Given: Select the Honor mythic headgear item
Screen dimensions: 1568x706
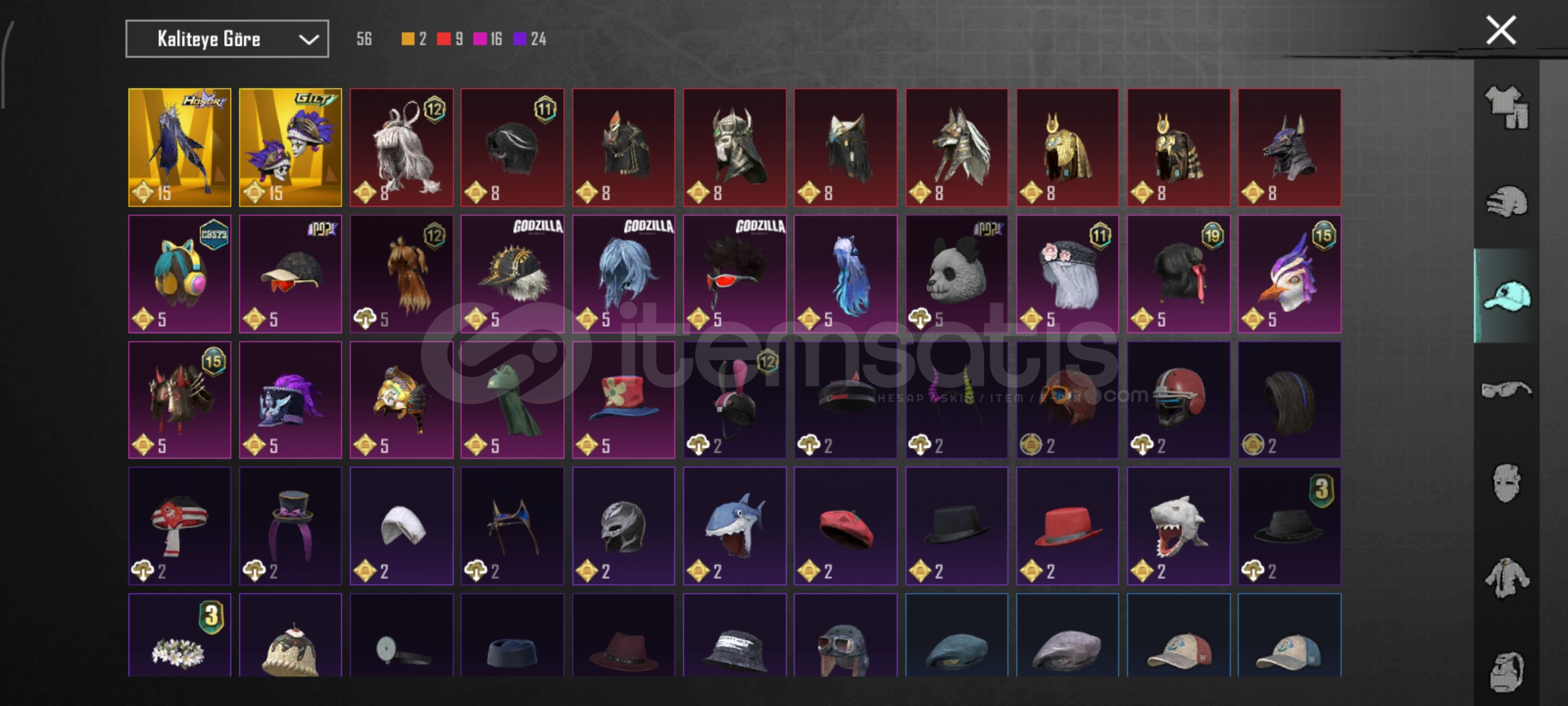Looking at the screenshot, I should [180, 148].
